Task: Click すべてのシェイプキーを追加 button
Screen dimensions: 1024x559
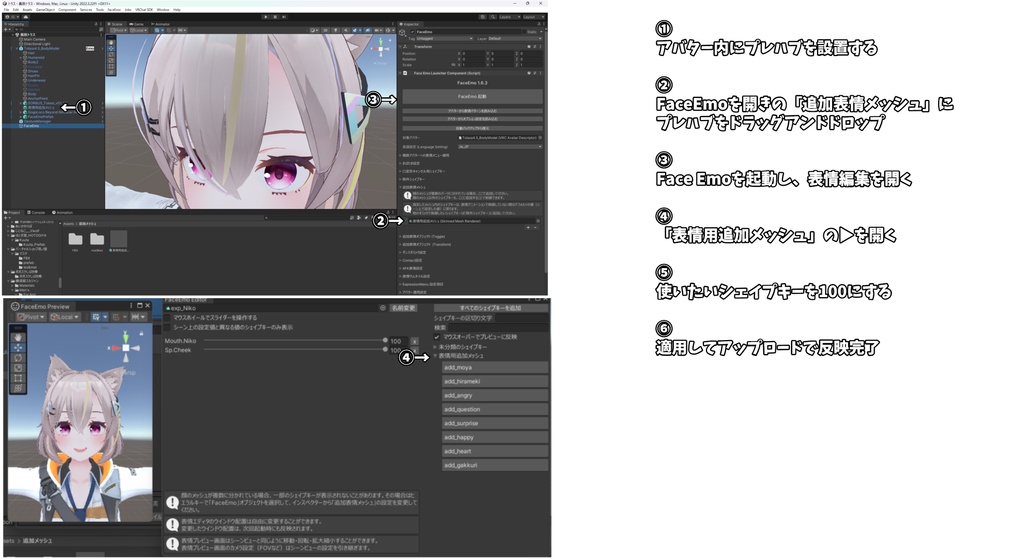Action: tap(490, 308)
